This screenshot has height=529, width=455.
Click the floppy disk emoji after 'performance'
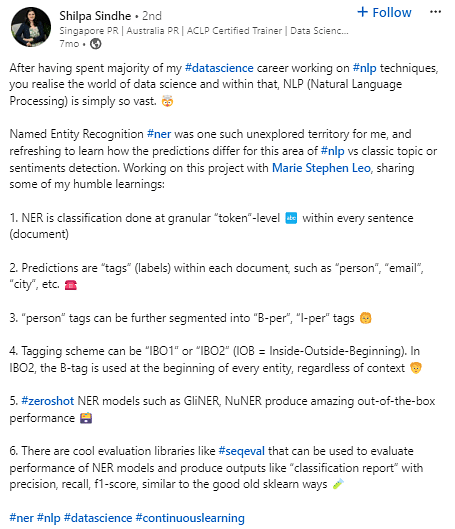86,418
